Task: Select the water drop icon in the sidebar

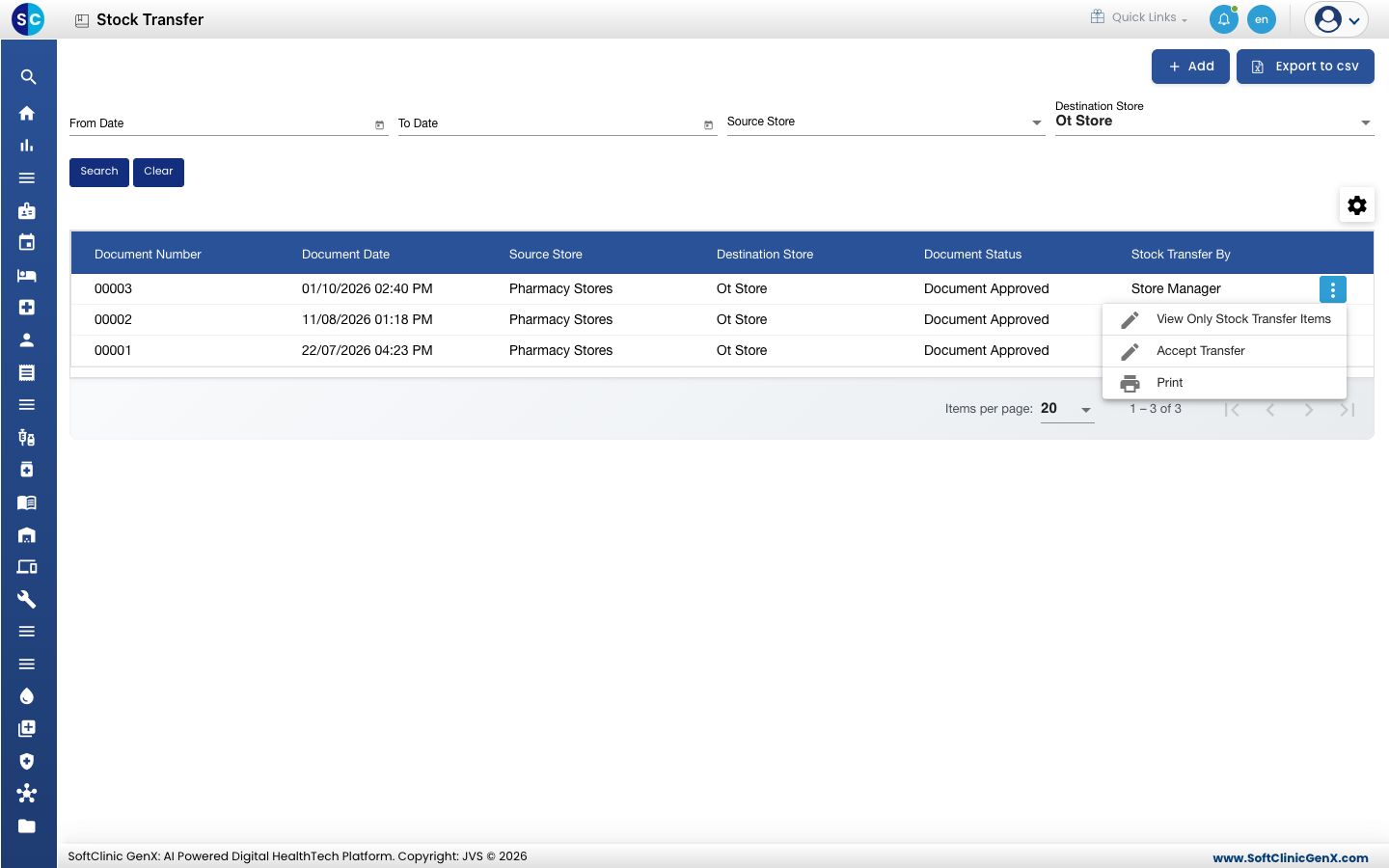Action: click(27, 696)
